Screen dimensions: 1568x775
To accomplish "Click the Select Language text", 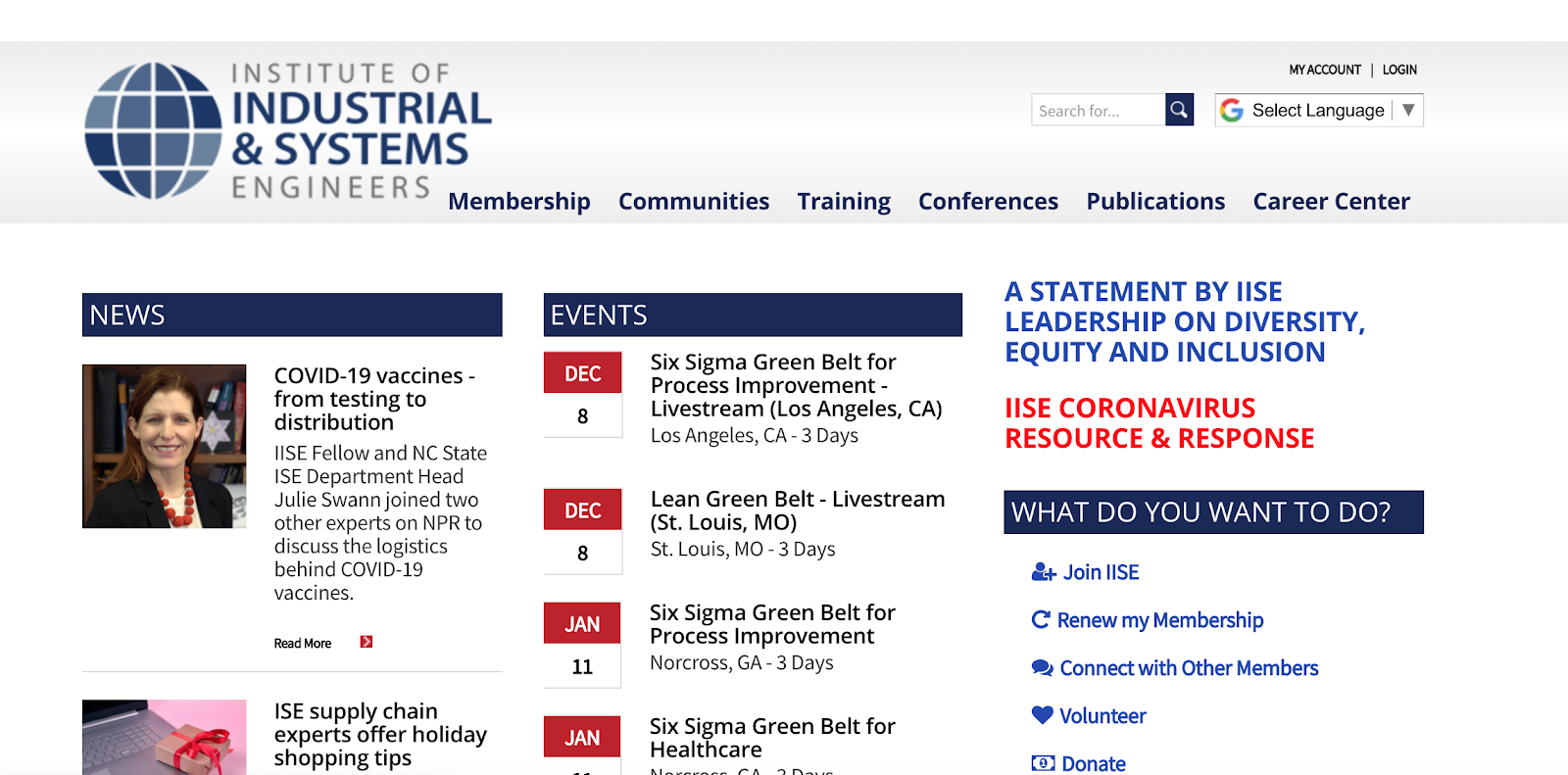I will coord(1318,111).
